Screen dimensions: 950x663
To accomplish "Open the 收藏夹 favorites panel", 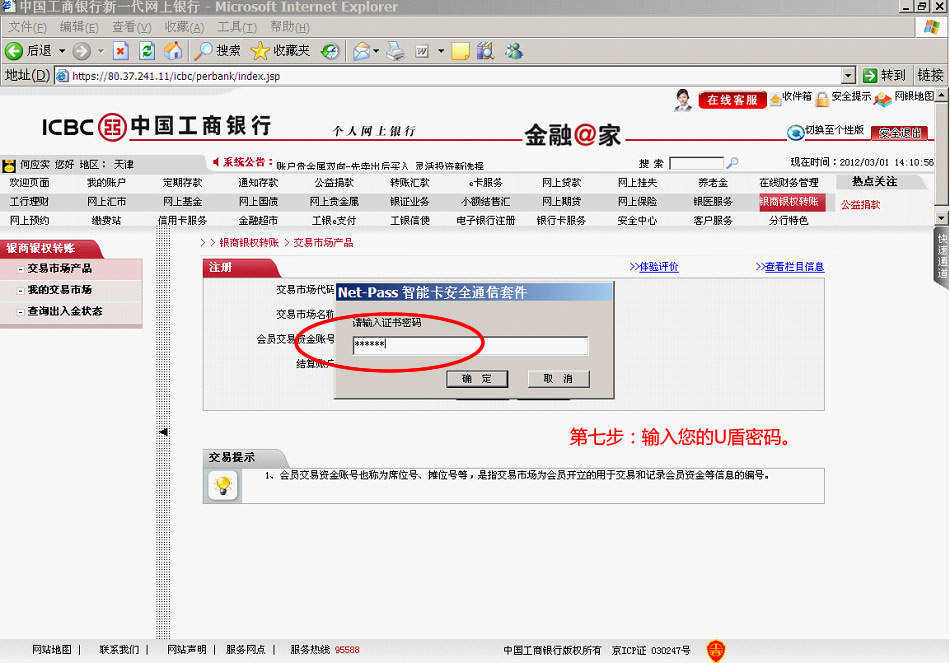I will pyautogui.click(x=280, y=51).
